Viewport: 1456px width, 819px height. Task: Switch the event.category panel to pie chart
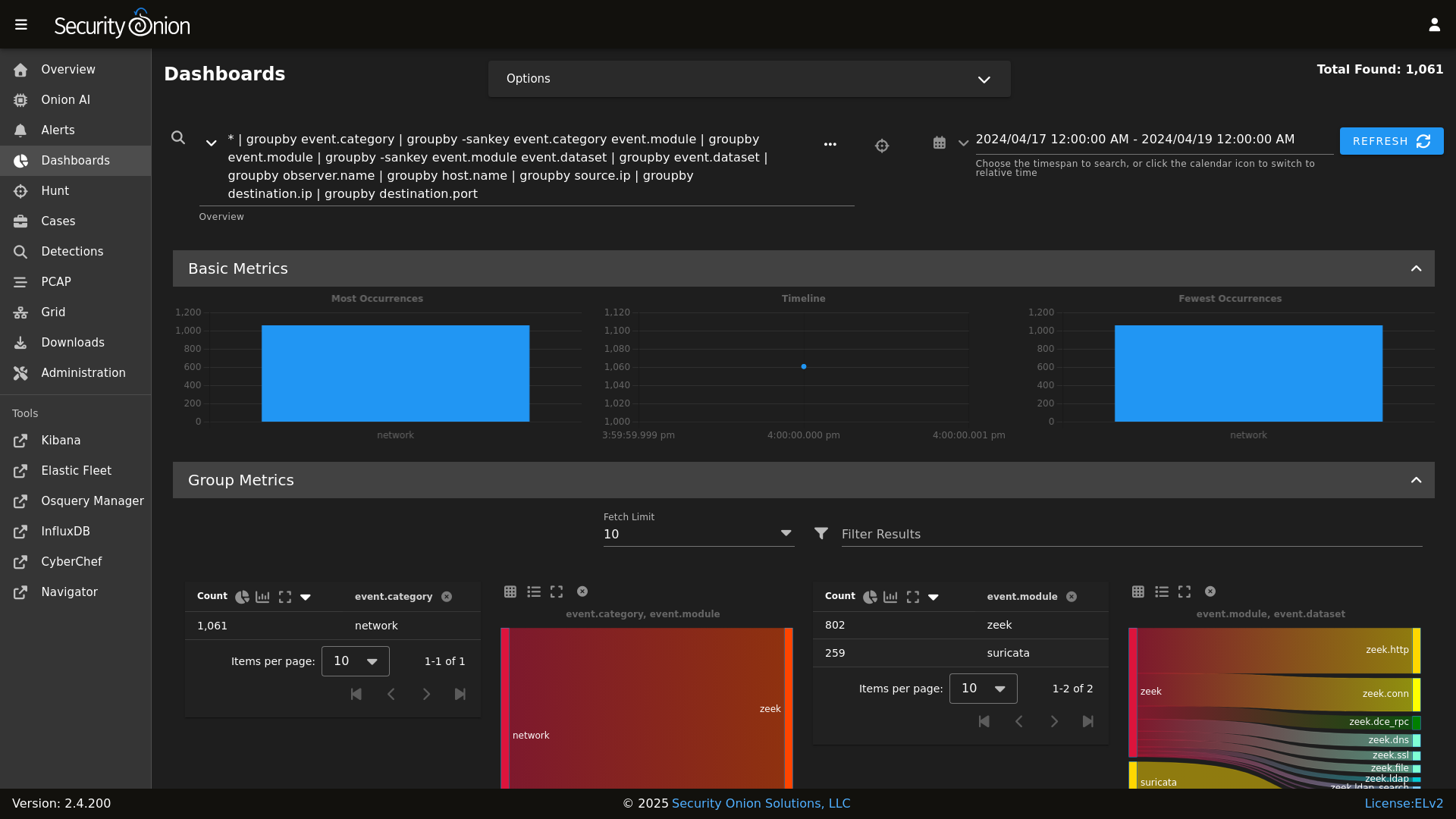tap(241, 597)
